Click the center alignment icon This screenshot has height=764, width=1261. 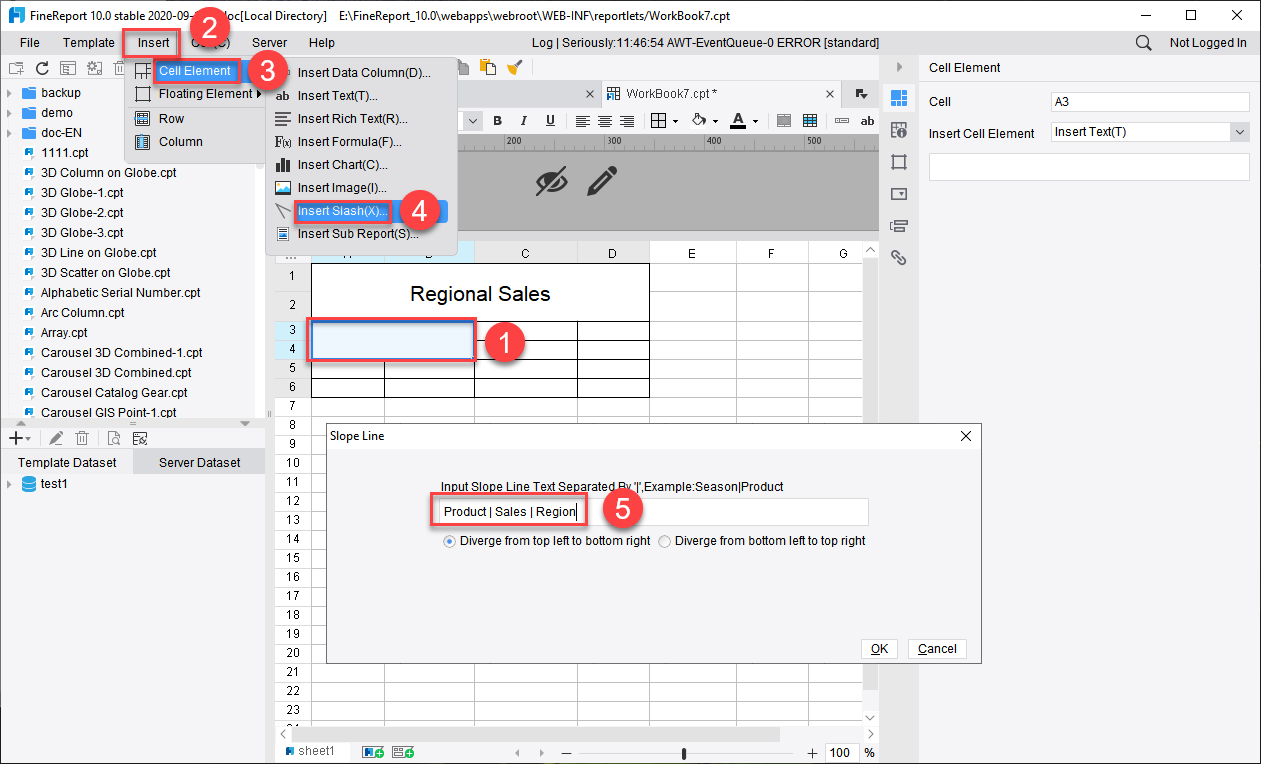click(605, 120)
